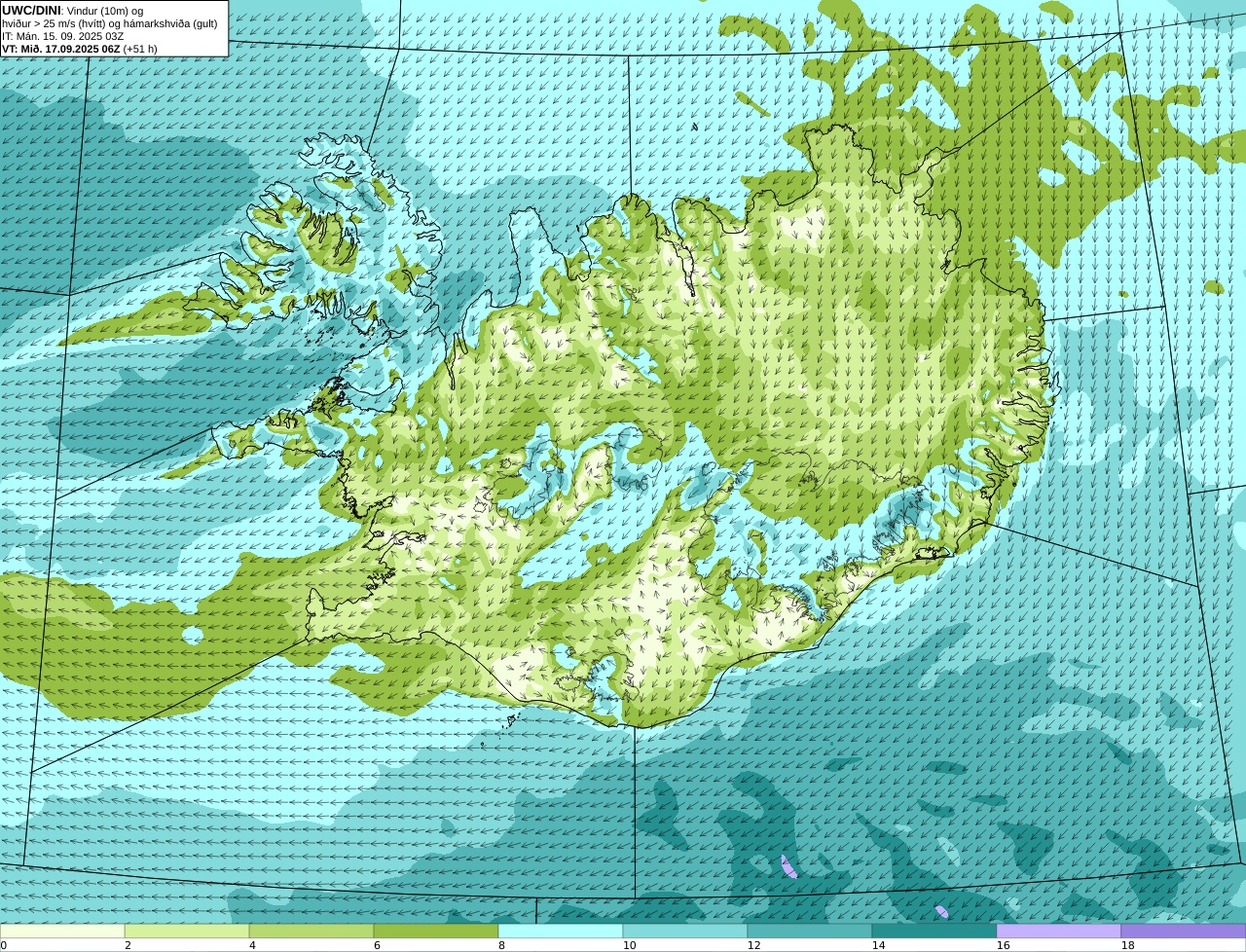Select the olive green 6–8 m/s legend swatch
The width and height of the screenshot is (1246, 952).
pos(436,931)
